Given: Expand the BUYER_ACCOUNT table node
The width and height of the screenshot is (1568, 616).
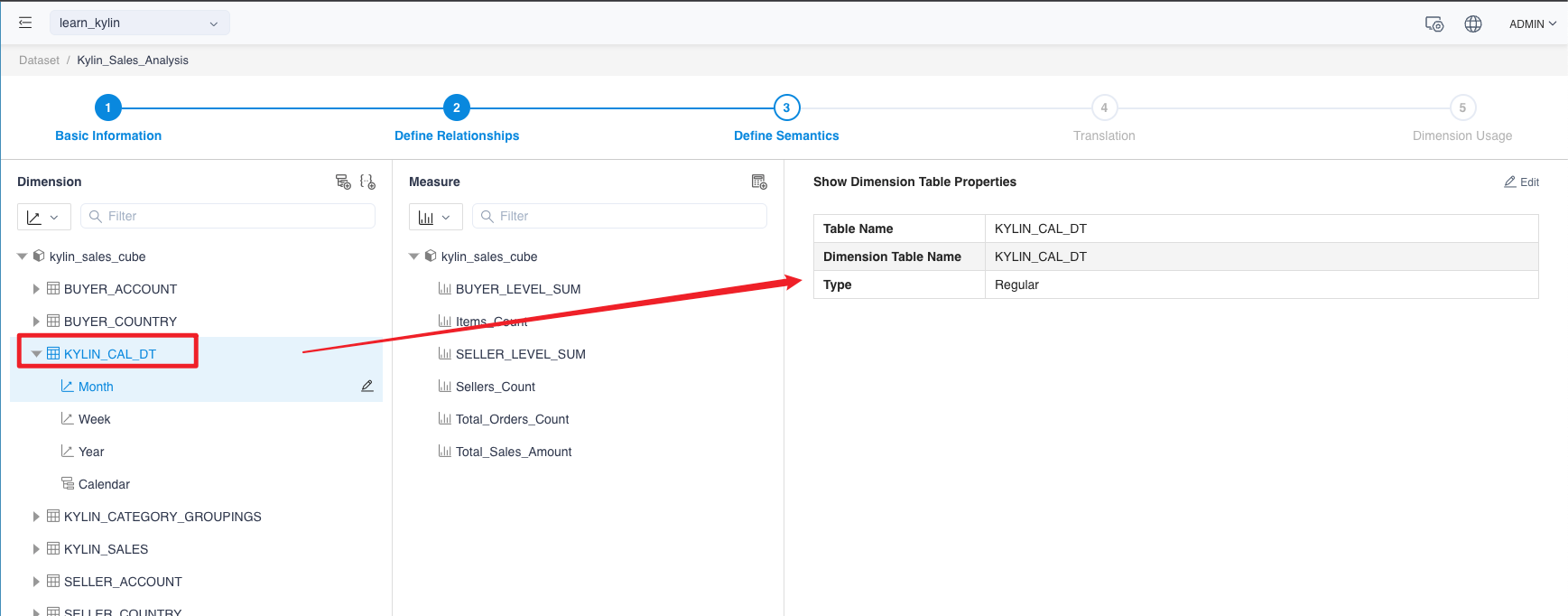Looking at the screenshot, I should click(36, 289).
